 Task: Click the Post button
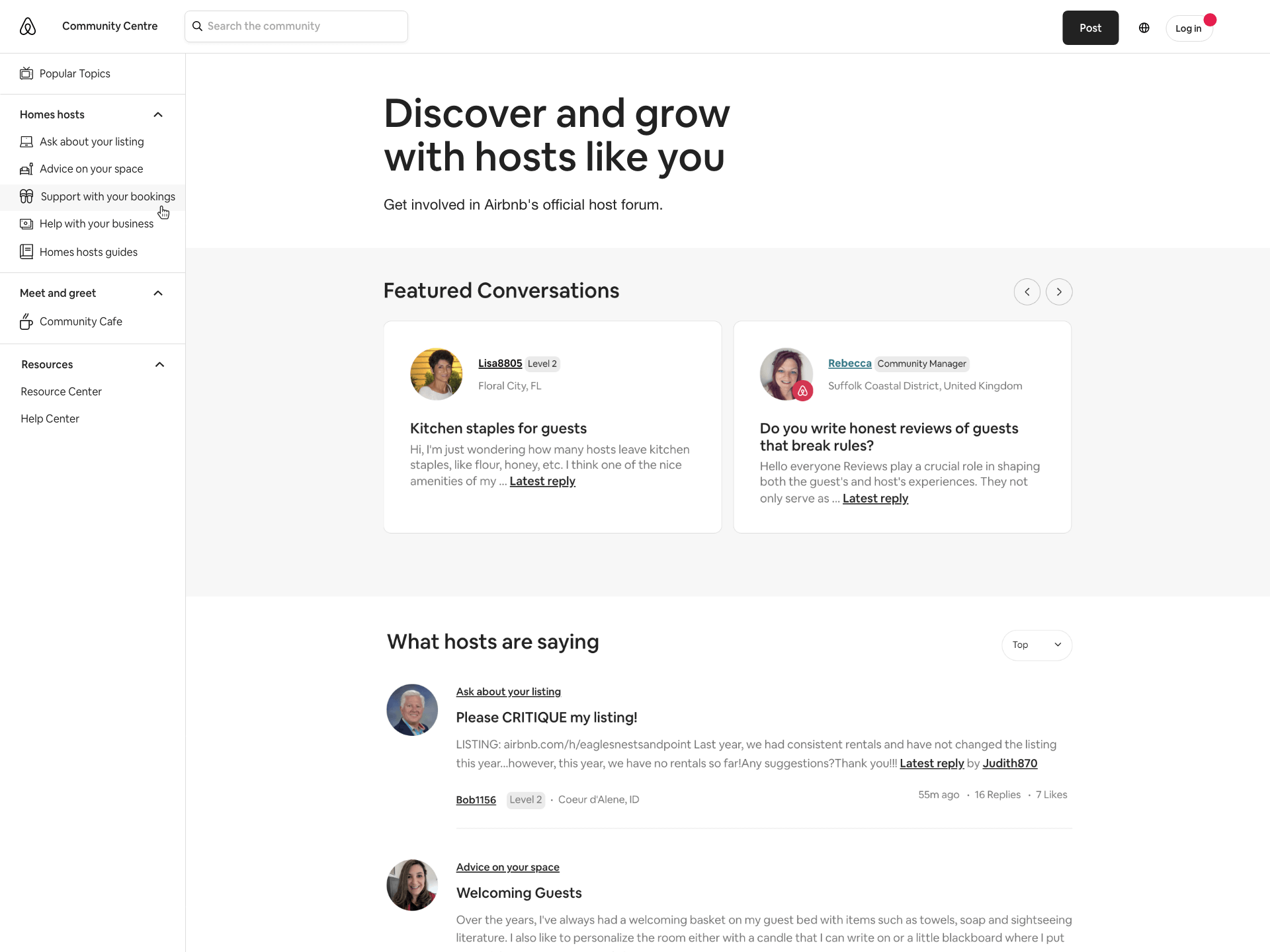pos(1089,28)
